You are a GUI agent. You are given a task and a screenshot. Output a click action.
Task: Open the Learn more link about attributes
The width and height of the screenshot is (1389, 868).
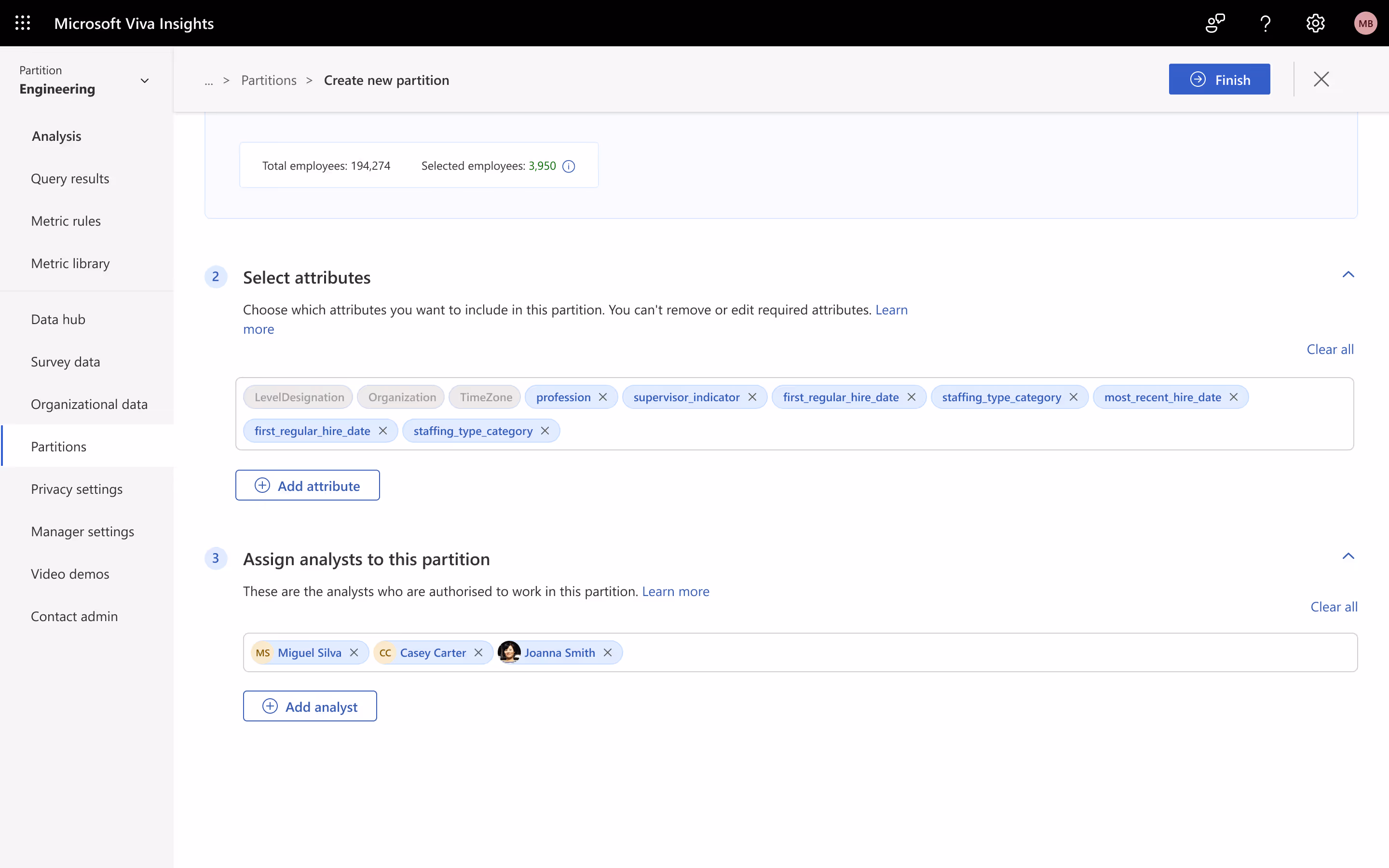891,310
